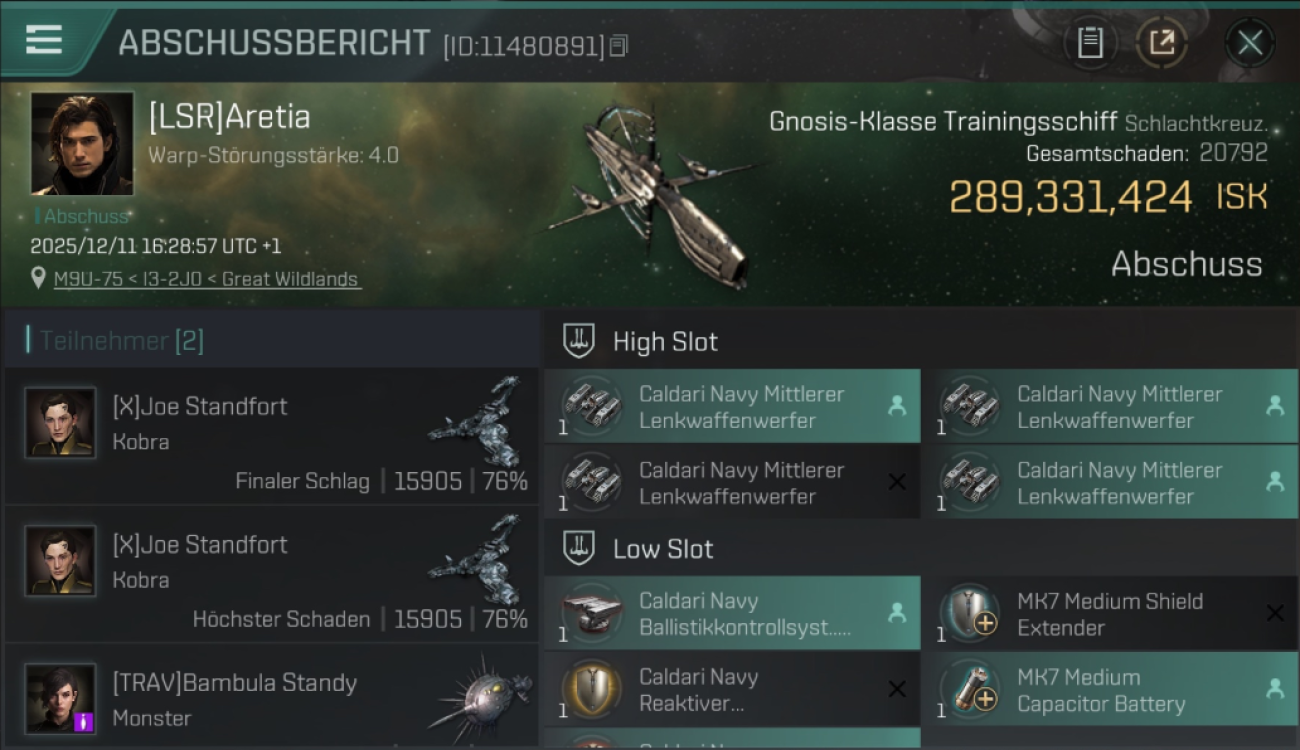Select the Teilnehmer participants tab
This screenshot has height=750, width=1300.
click(120, 341)
